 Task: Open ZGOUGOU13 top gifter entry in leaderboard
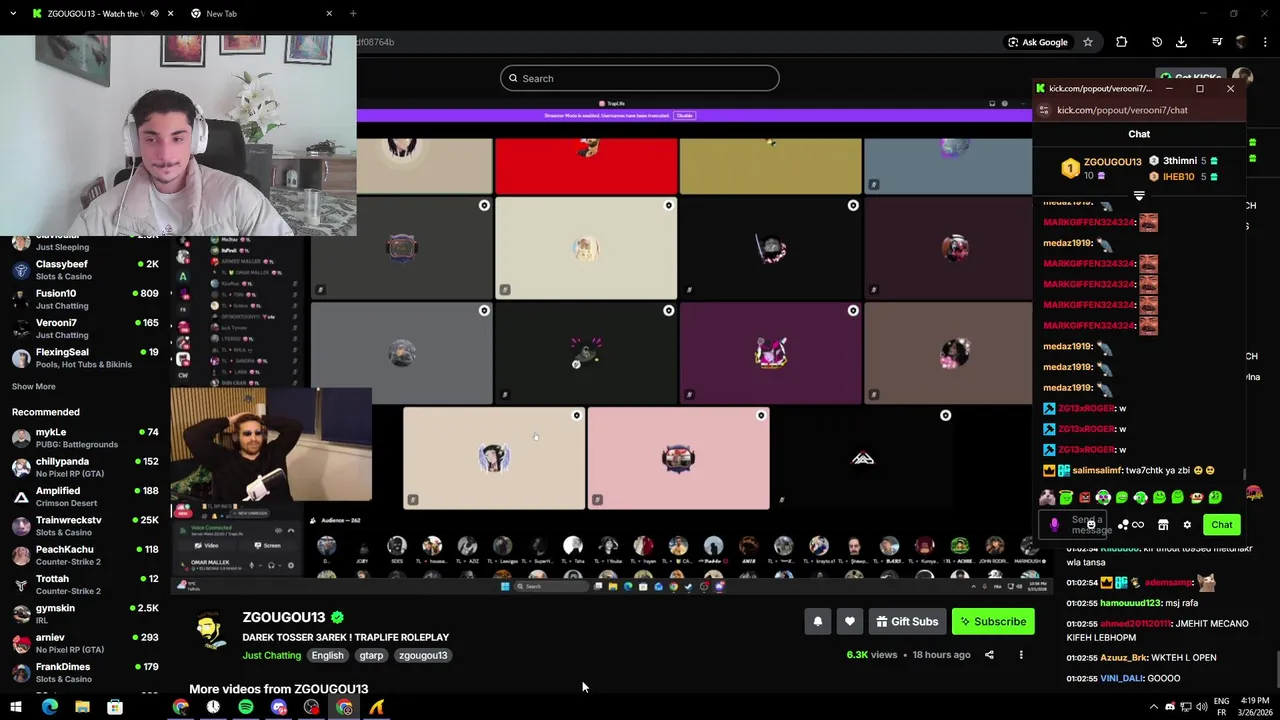coord(1101,168)
